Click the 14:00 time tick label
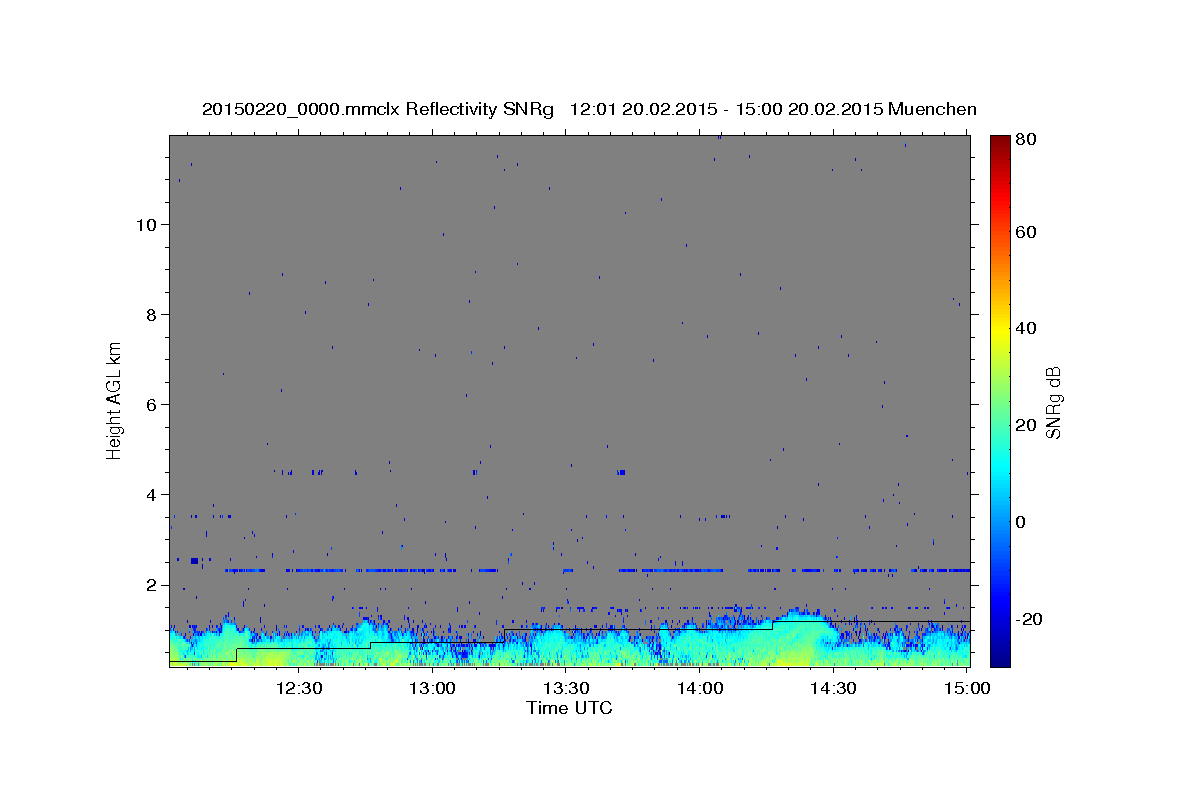1200x800 pixels. pyautogui.click(x=700, y=688)
